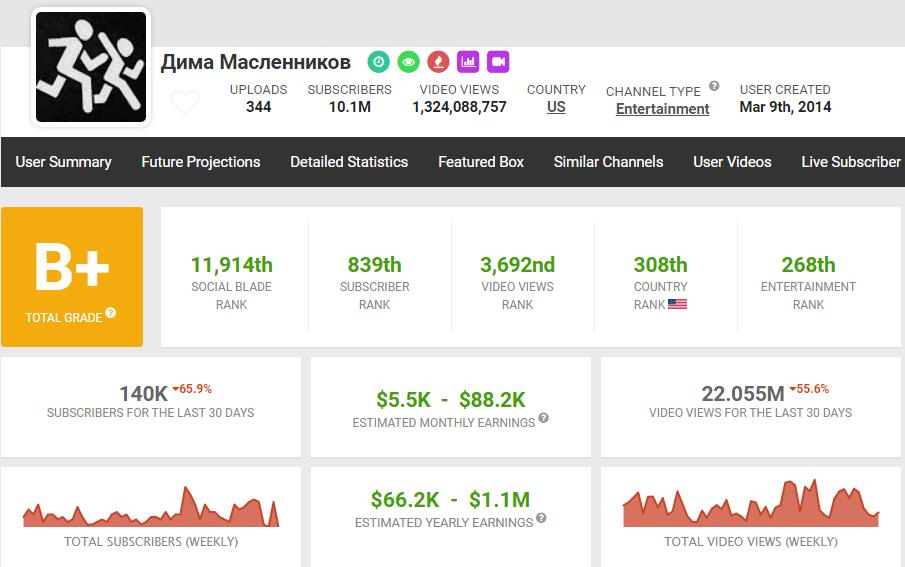Viewport: 905px width, 567px height.
Task: Open the yearly earnings help question mark
Action: (x=541, y=518)
